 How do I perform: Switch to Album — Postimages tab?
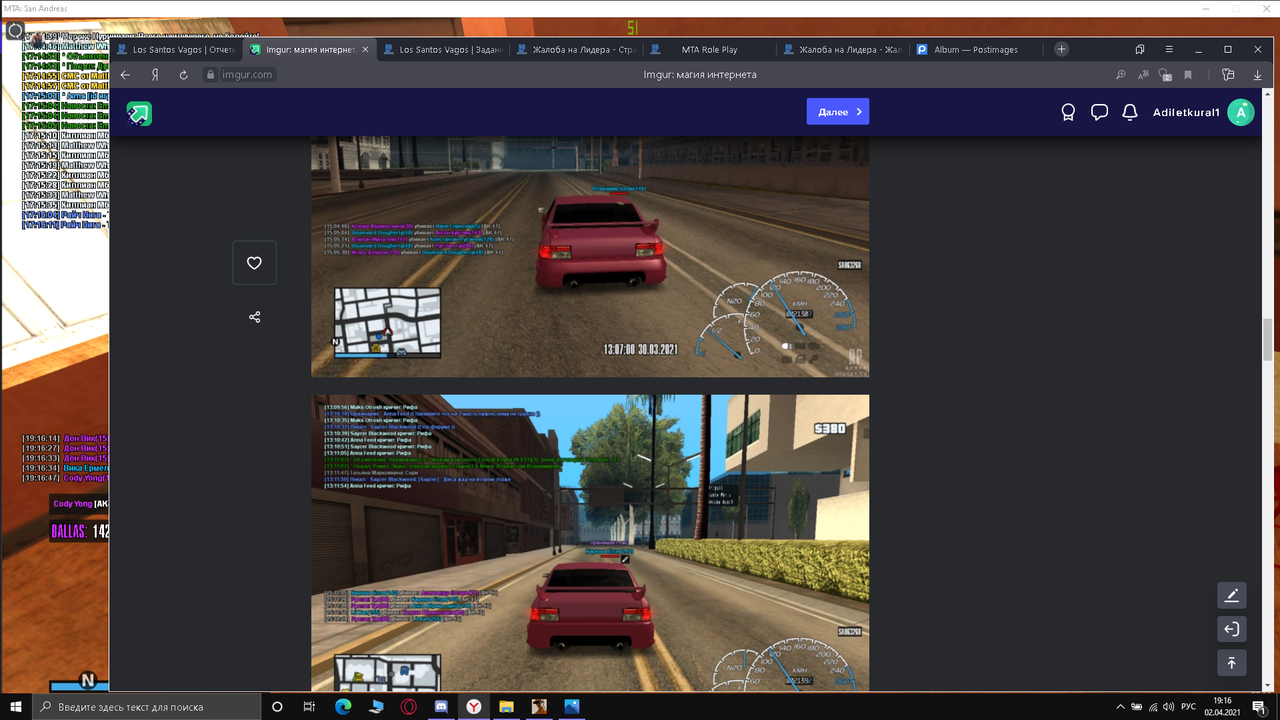[973, 49]
